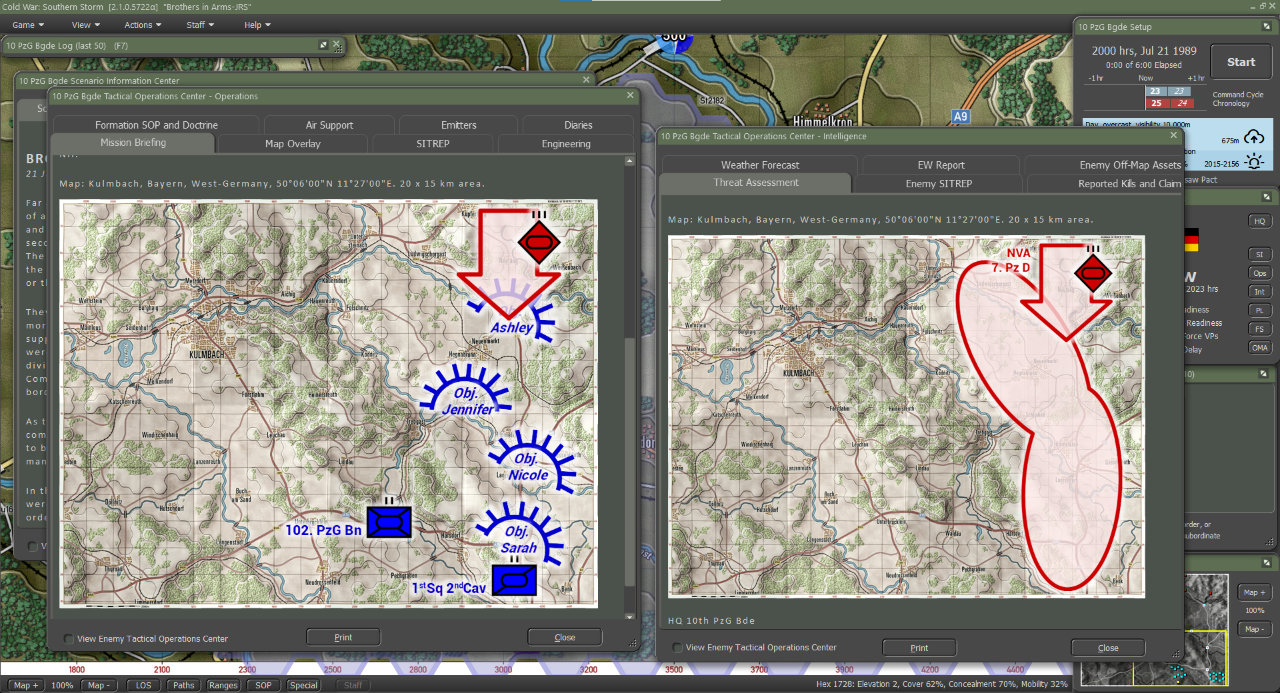Click the SI scenario information button
This screenshot has width=1280, height=693.
1259,254
